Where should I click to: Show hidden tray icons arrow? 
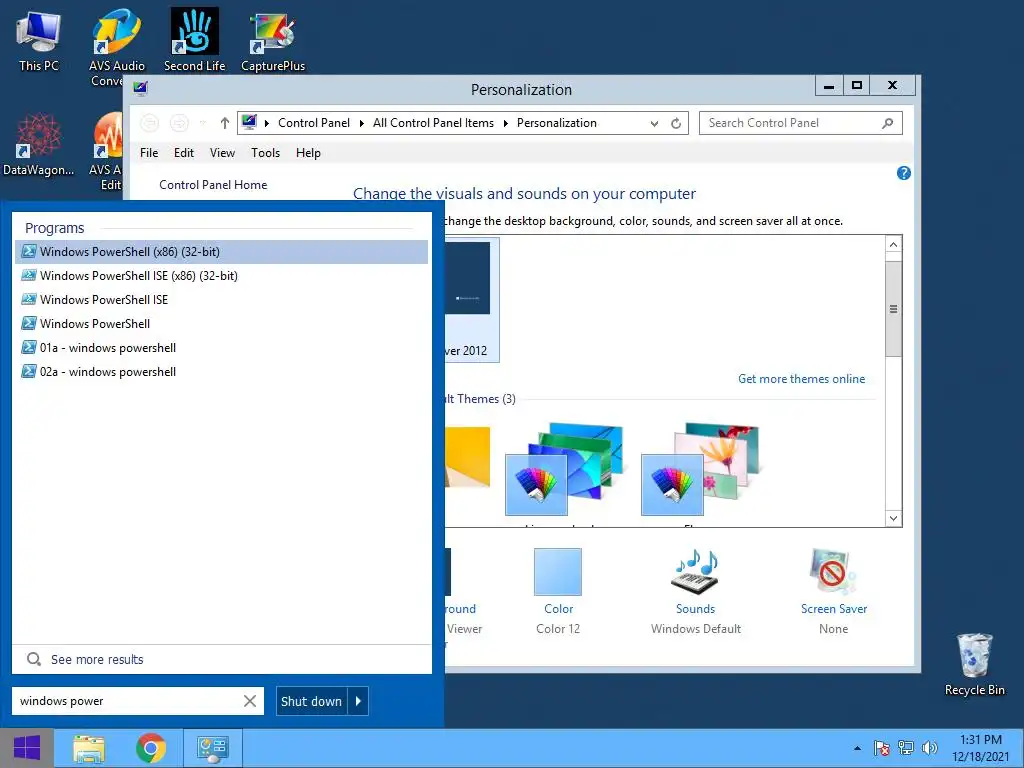point(857,748)
